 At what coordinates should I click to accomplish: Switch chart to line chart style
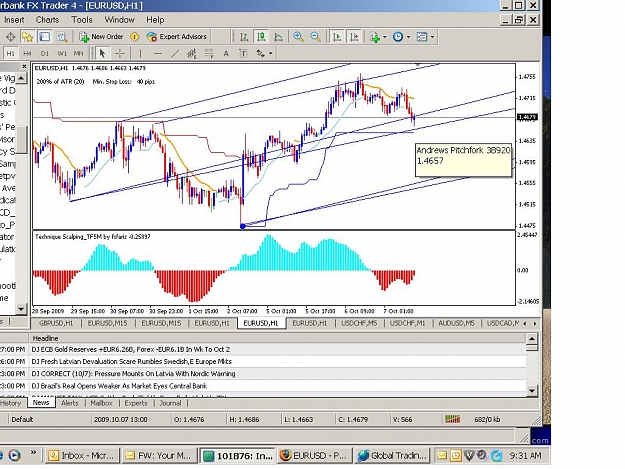pyautogui.click(x=278, y=37)
